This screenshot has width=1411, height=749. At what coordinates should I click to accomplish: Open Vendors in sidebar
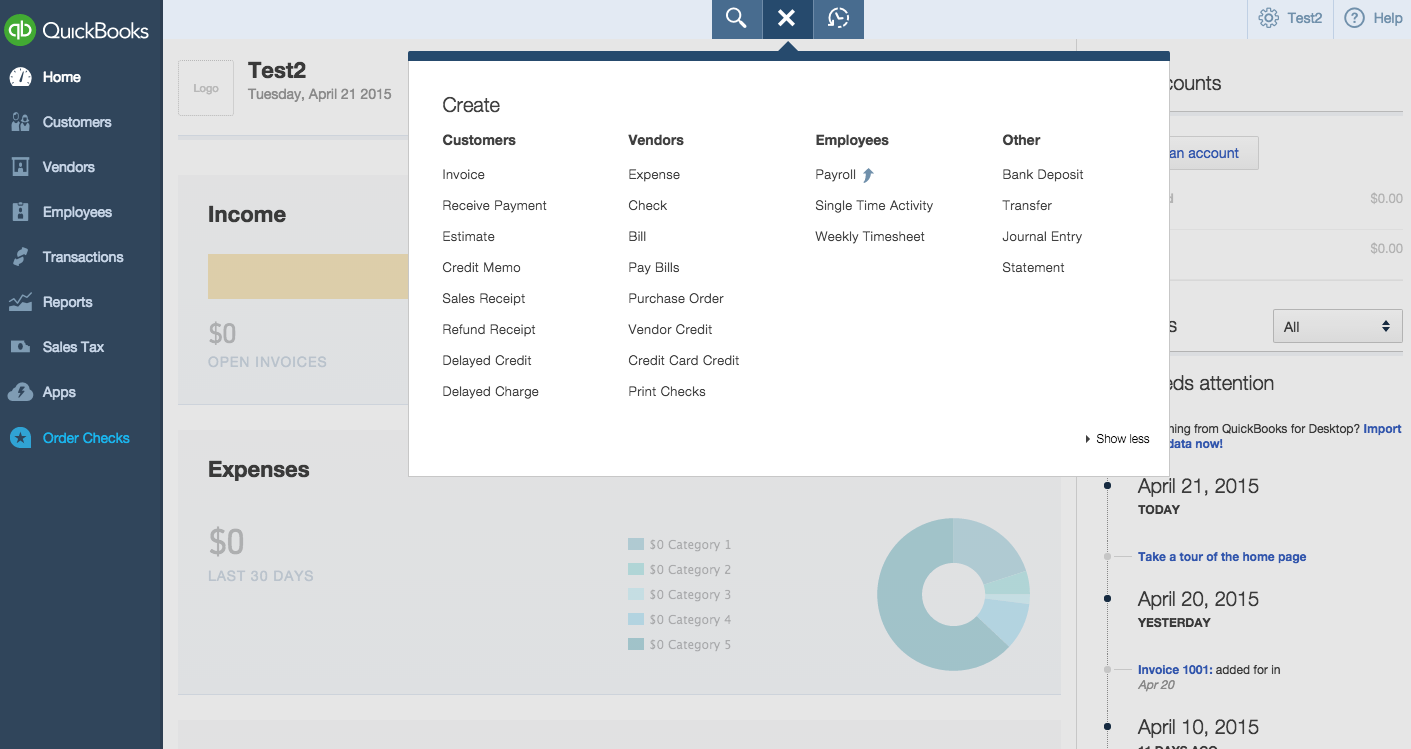(x=69, y=167)
